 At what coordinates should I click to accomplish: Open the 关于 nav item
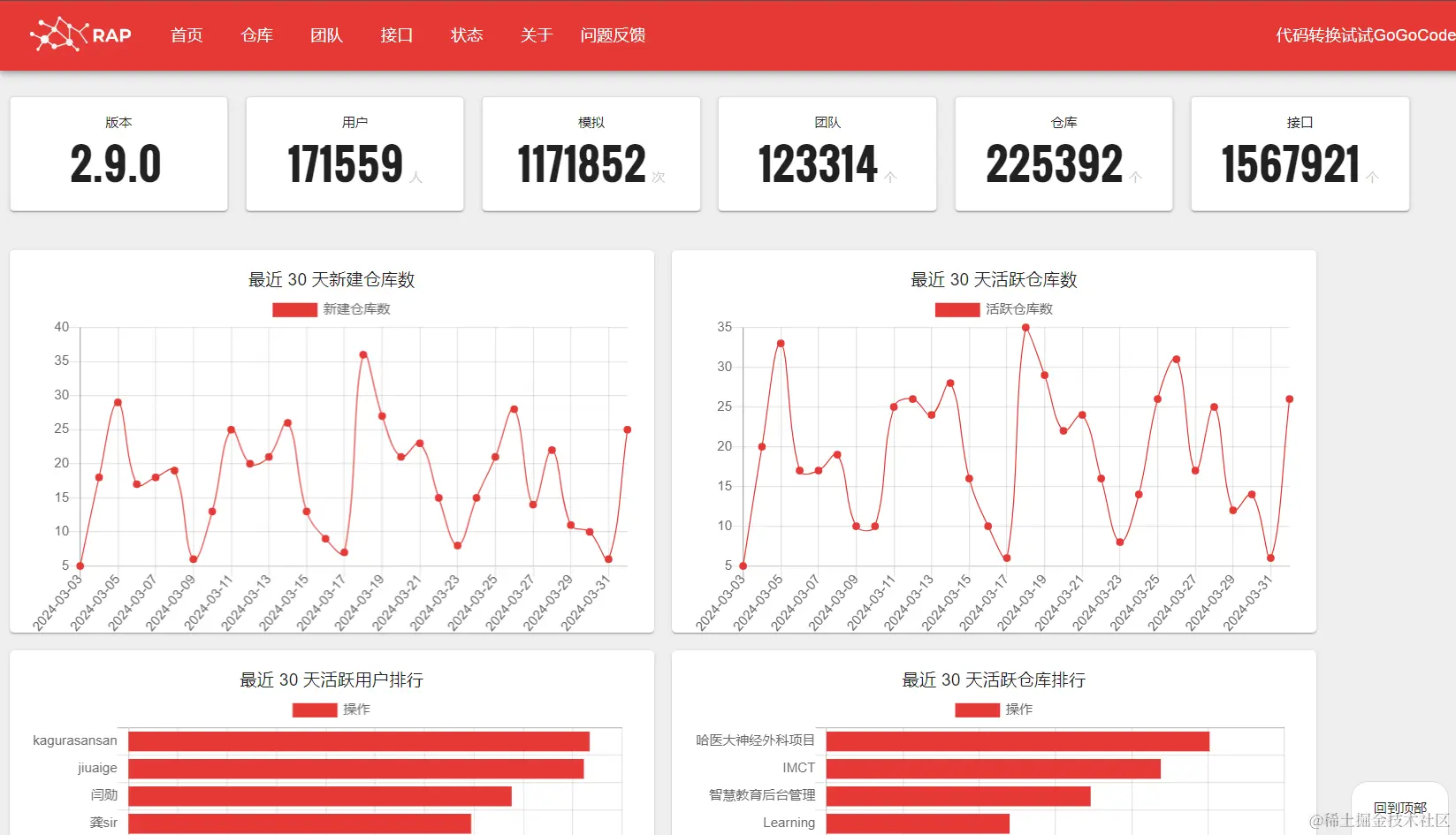pos(537,35)
